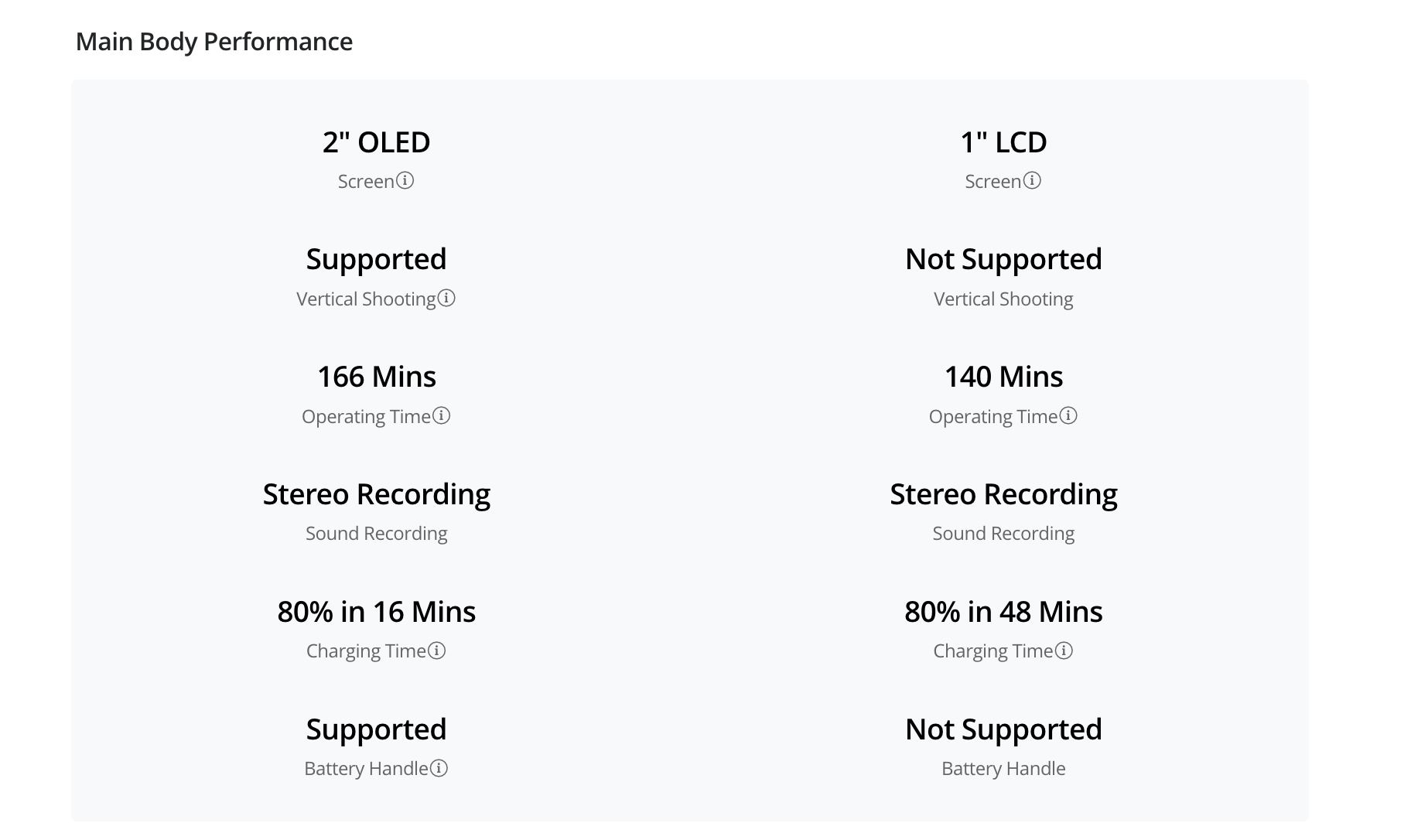Click info icon beside 166 Mins Operating Time

pos(441,415)
